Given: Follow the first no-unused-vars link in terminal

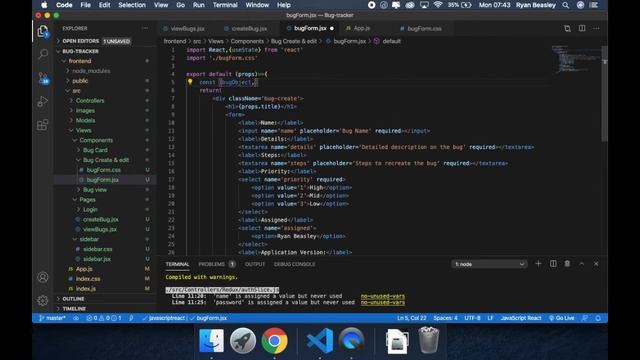Looking at the screenshot, I should tap(383, 296).
